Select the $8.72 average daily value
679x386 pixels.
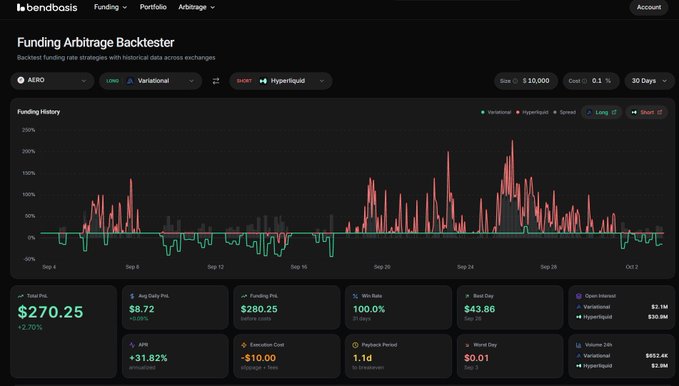pos(142,309)
